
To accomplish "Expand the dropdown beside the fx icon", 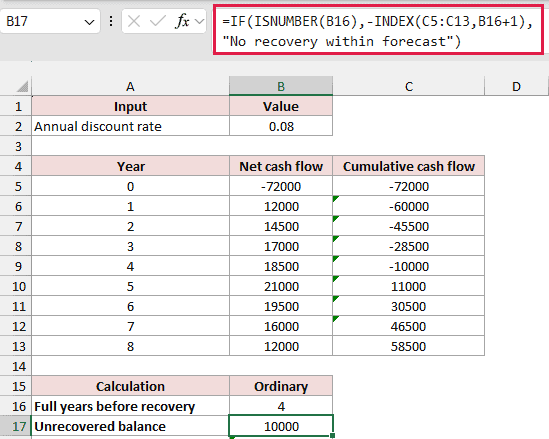I will [200, 22].
